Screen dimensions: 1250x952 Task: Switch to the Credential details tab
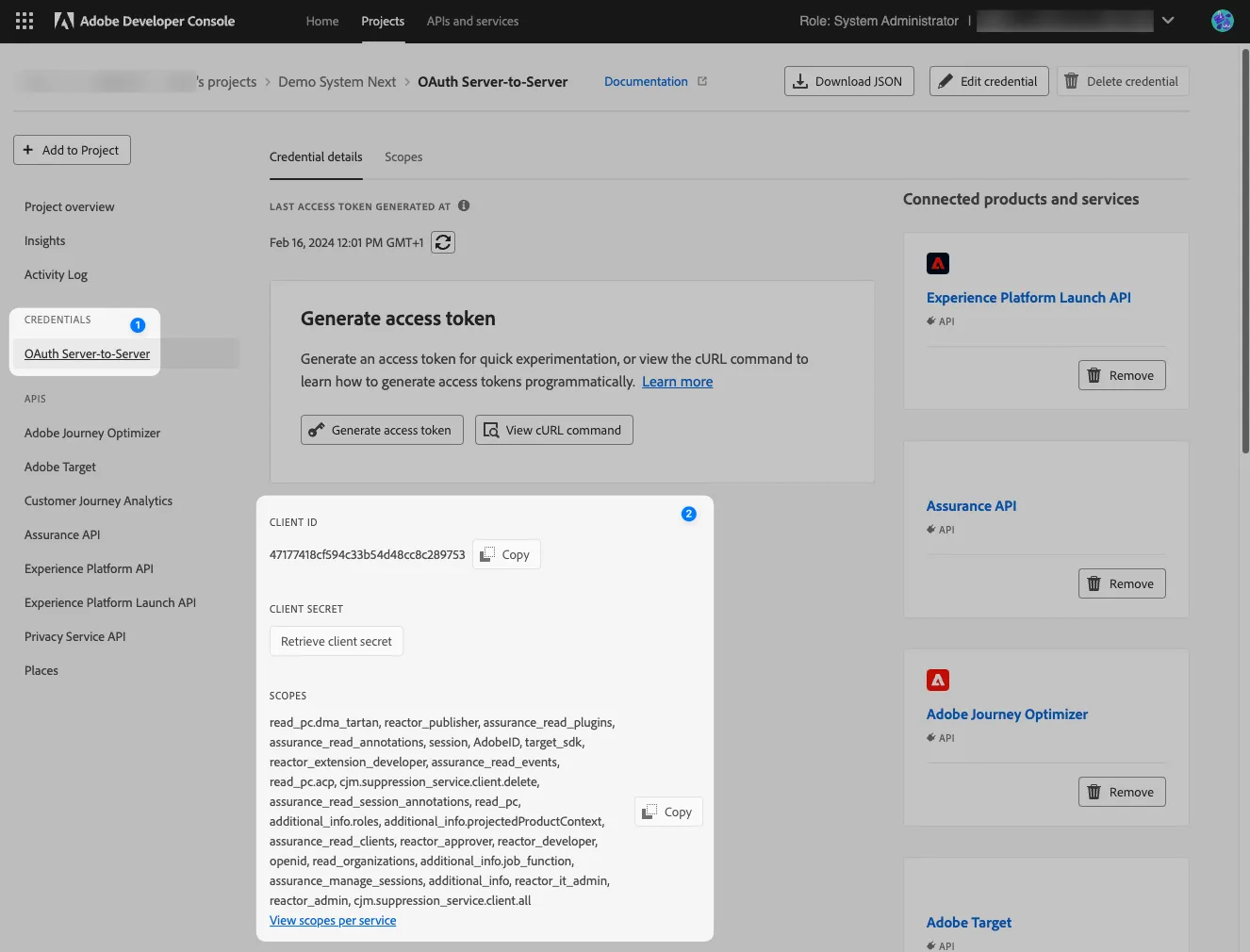[316, 157]
